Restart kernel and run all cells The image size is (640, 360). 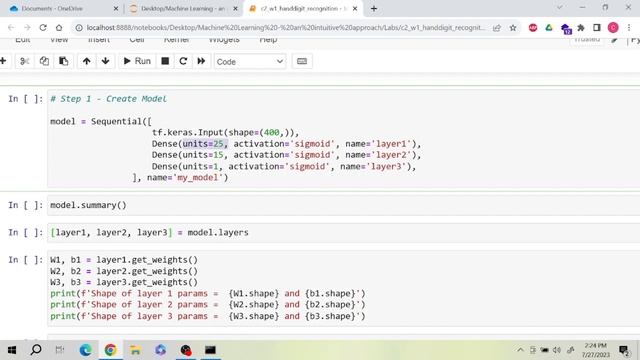(x=201, y=61)
